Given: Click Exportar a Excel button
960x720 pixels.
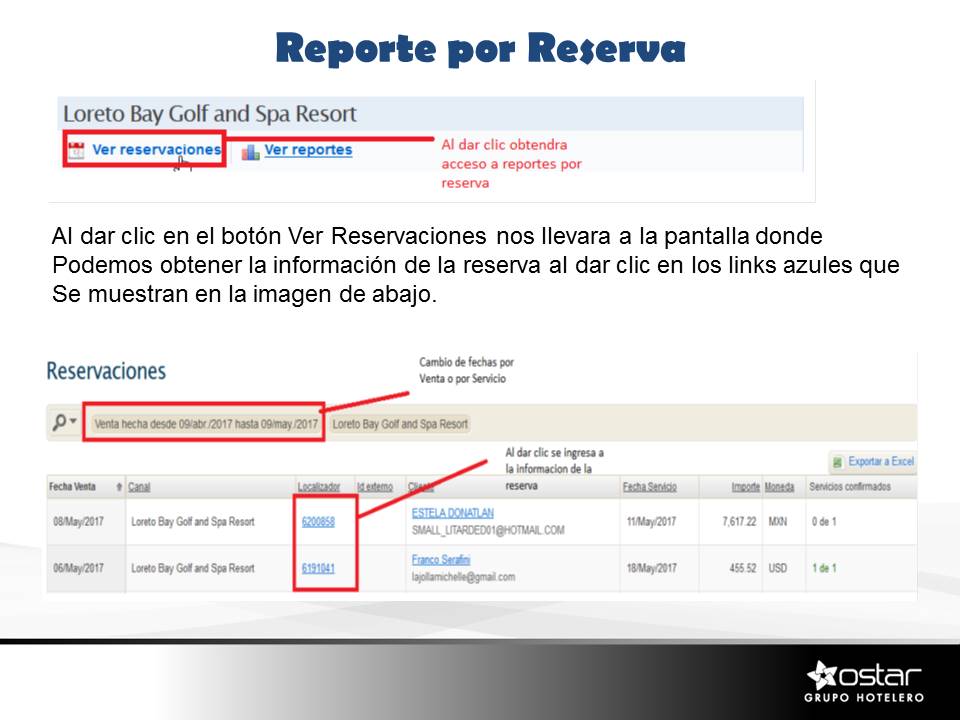Looking at the screenshot, I should click(880, 462).
